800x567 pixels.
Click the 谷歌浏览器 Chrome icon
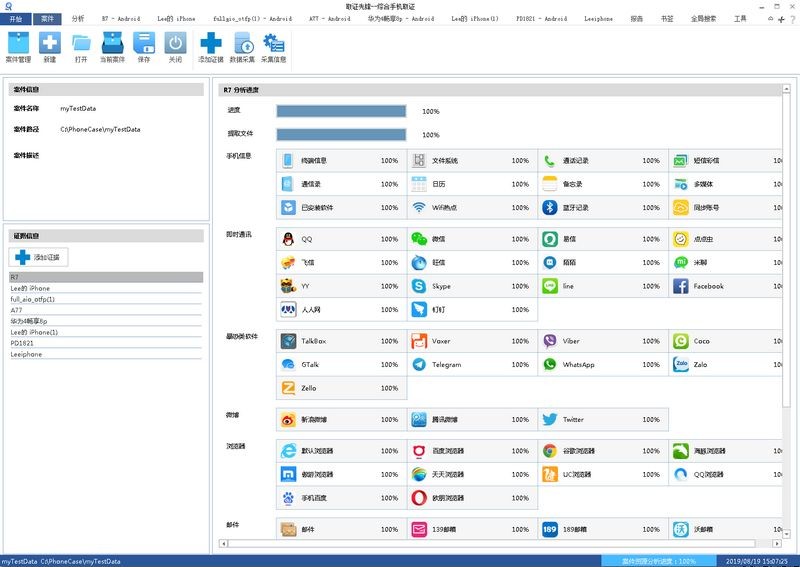point(549,451)
